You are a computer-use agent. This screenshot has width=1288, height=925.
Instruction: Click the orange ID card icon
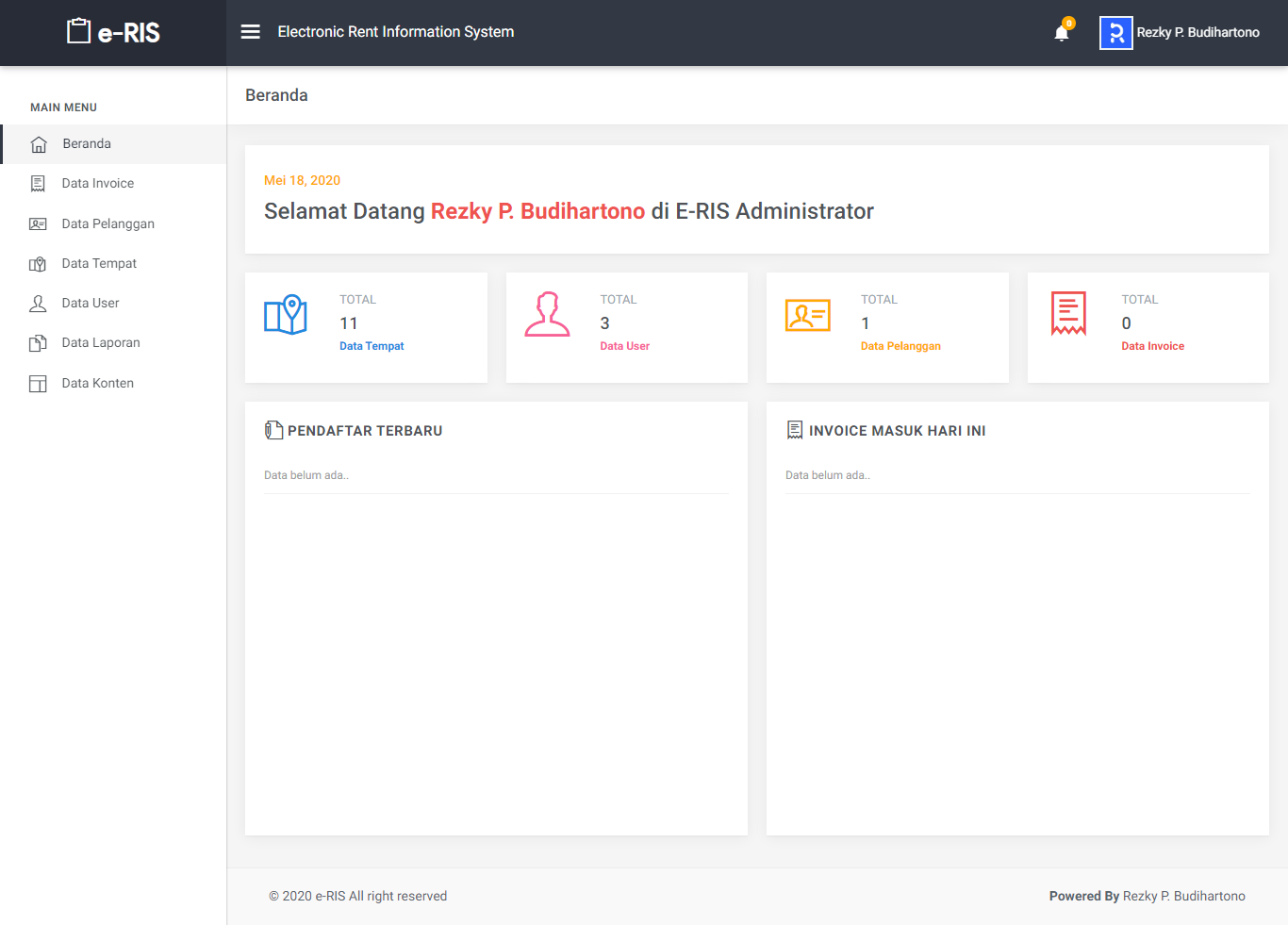[807, 315]
